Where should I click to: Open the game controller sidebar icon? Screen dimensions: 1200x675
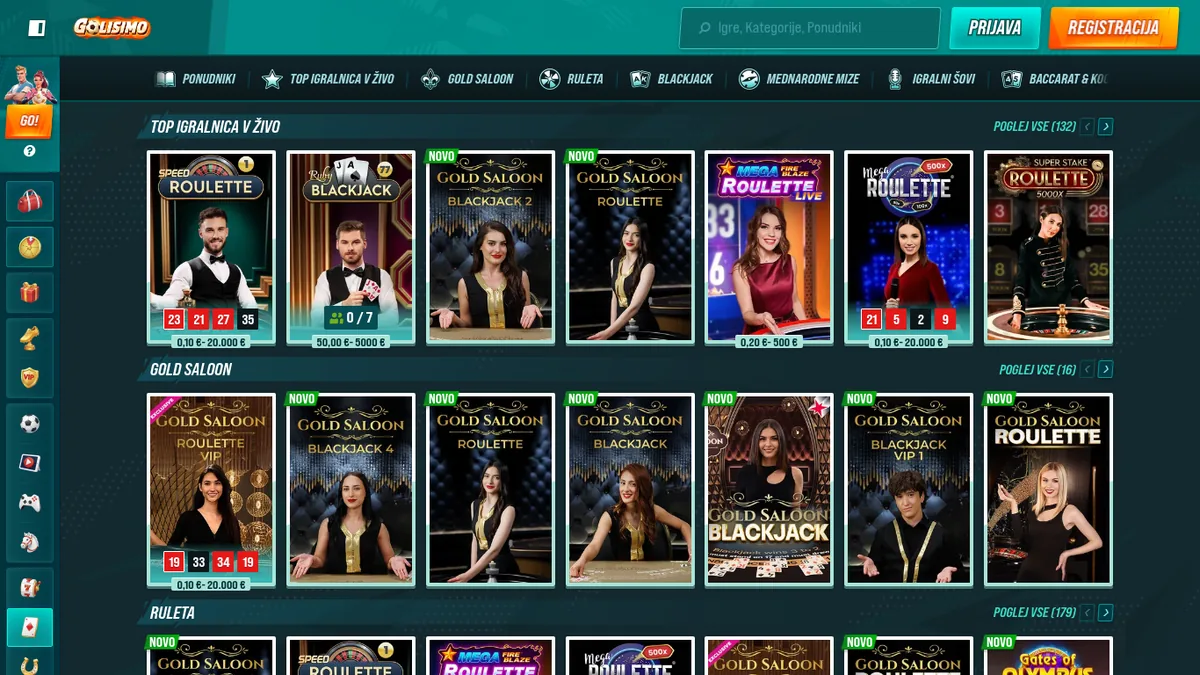pyautogui.click(x=30, y=502)
